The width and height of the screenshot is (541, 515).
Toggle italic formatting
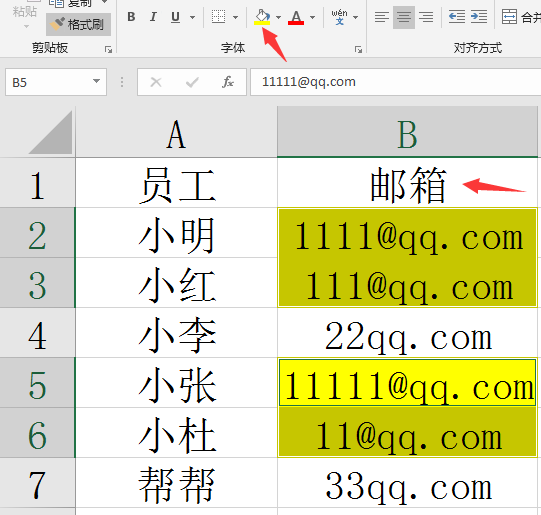(x=153, y=17)
